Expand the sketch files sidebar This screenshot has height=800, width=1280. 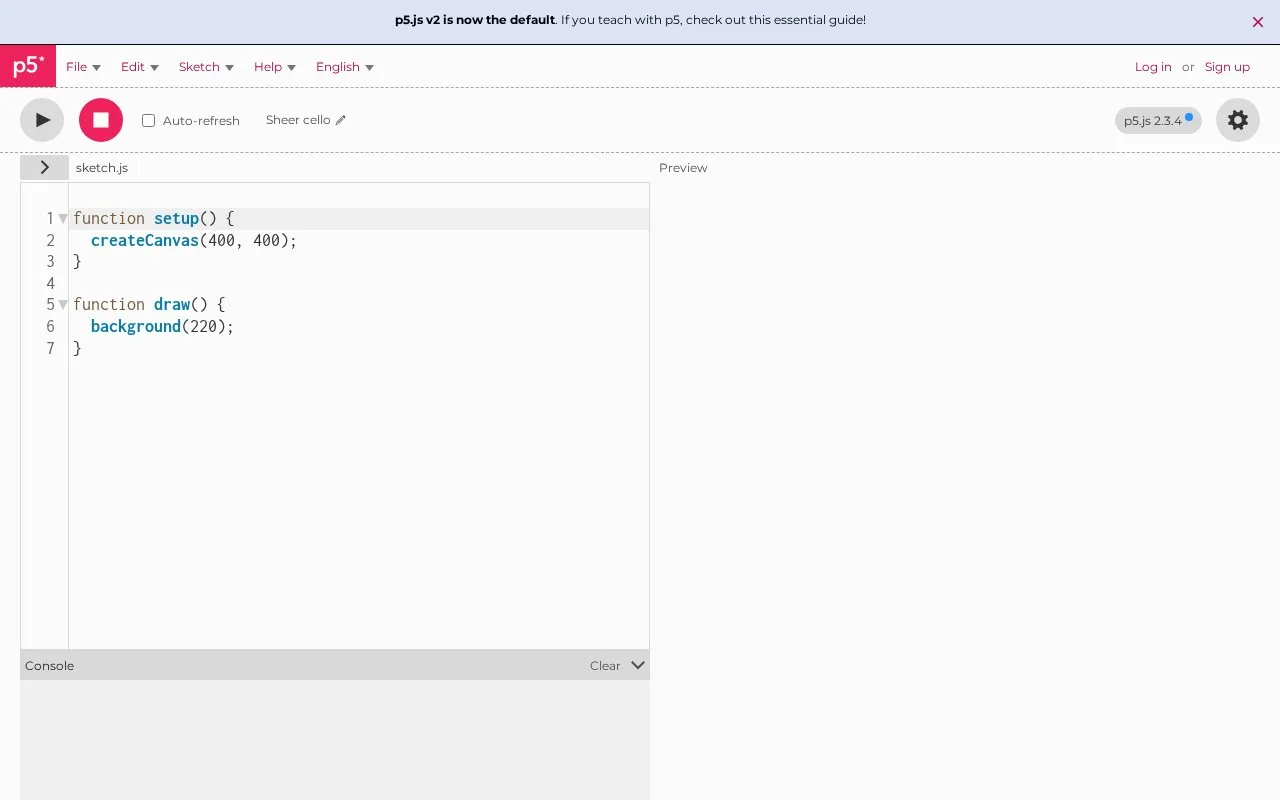(44, 167)
